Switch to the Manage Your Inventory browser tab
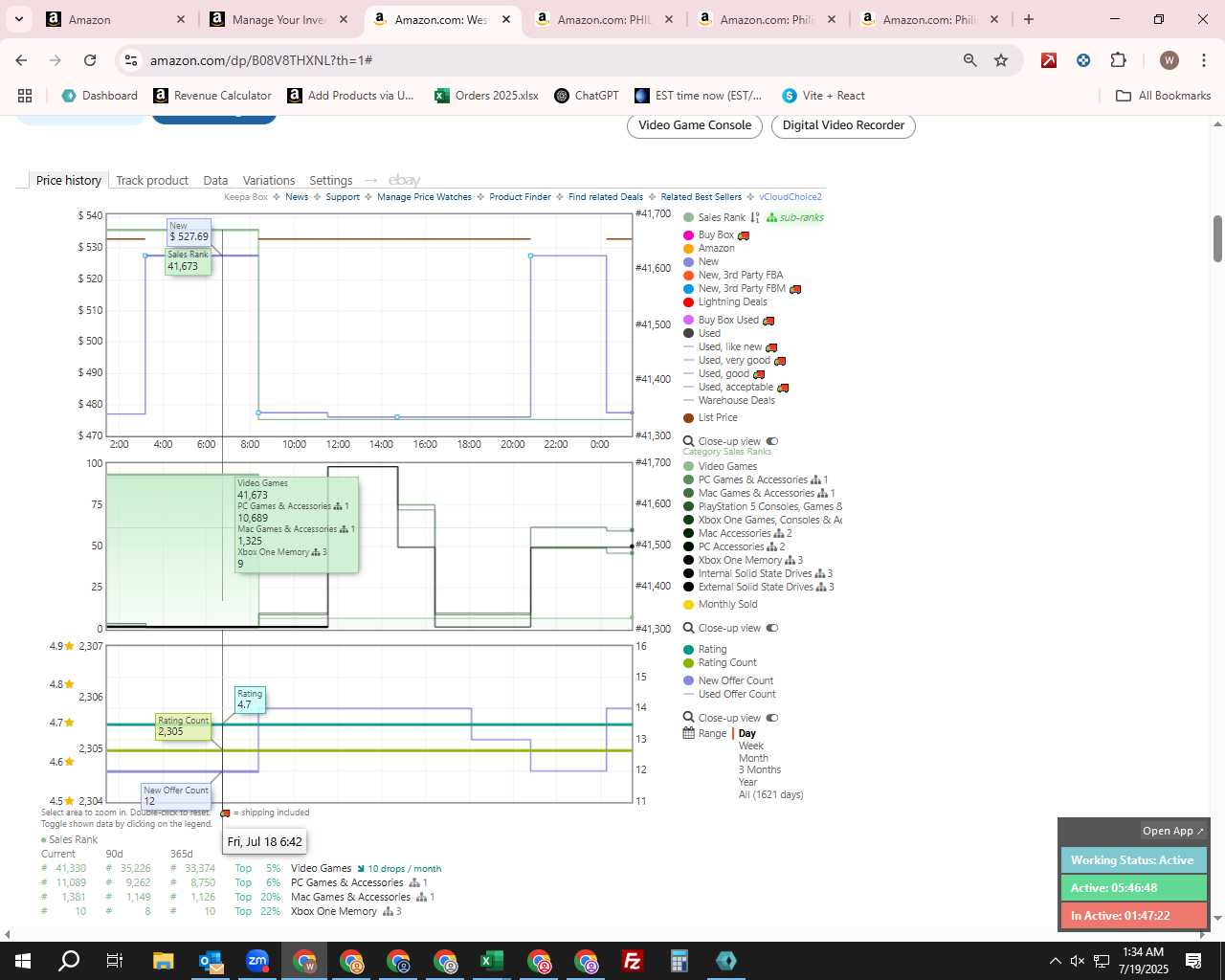 pos(278,19)
